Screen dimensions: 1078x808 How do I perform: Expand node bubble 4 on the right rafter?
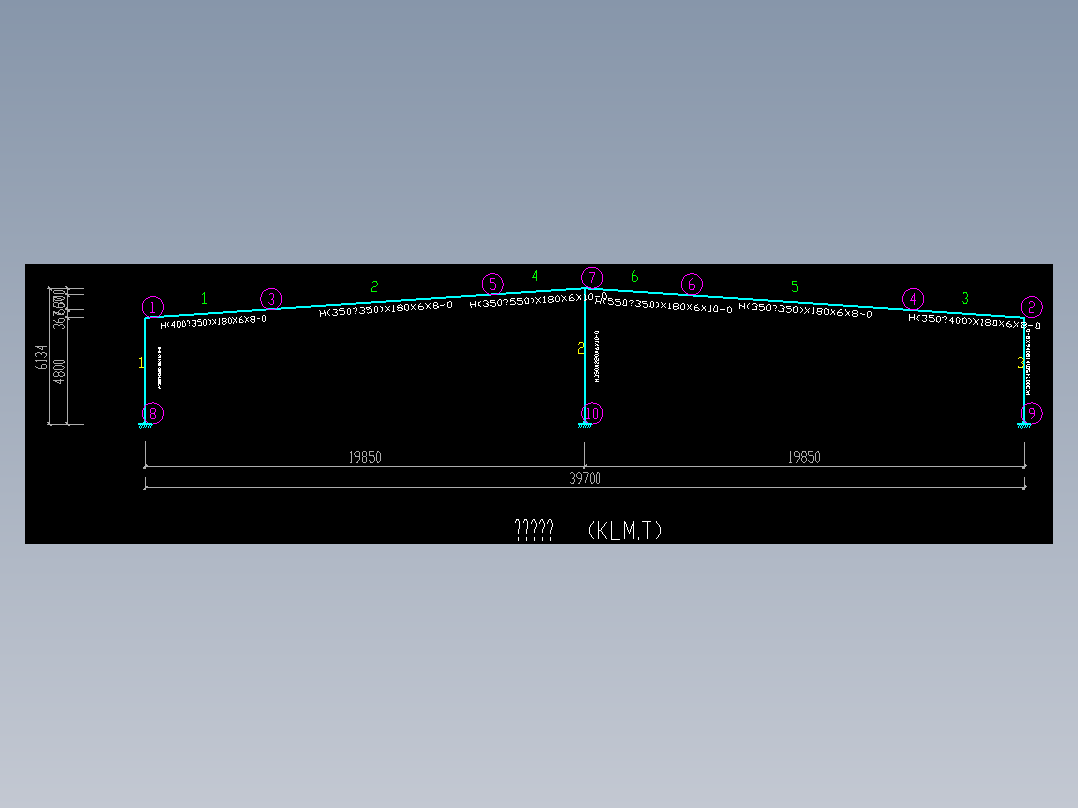(x=913, y=298)
